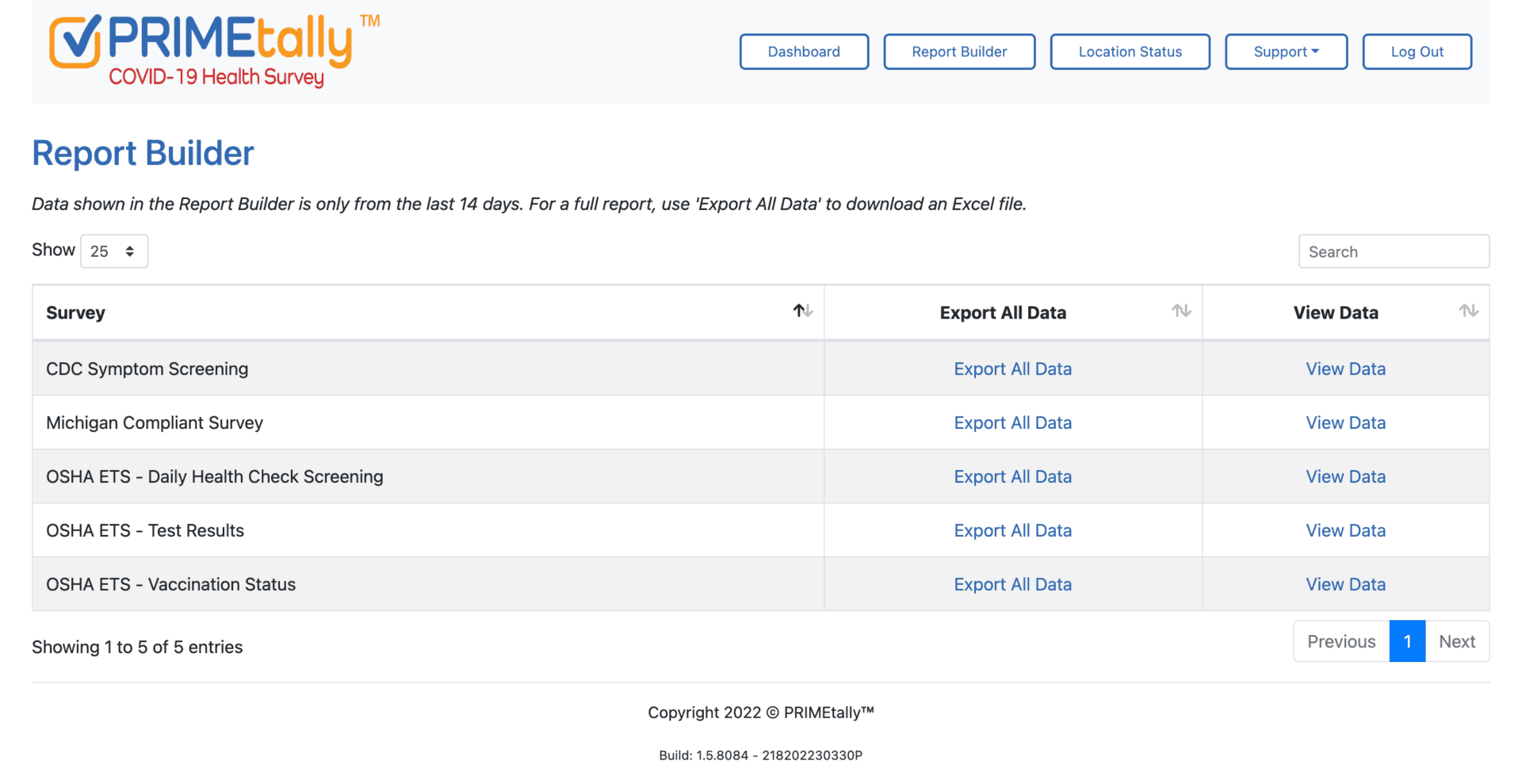This screenshot has width=1522, height=784.
Task: Sort by View Data column arrows
Action: point(1468,311)
